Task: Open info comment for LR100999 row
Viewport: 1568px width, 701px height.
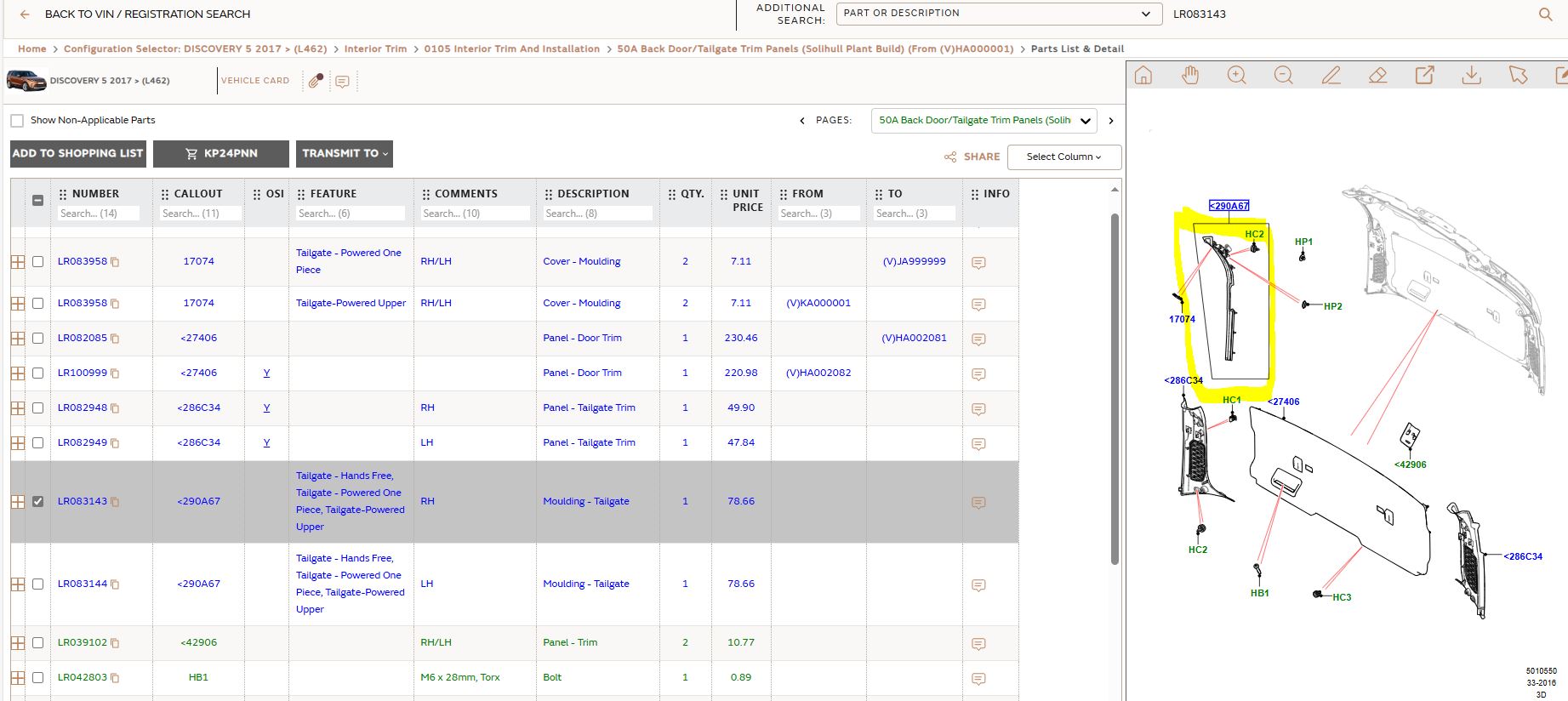Action: click(x=978, y=374)
